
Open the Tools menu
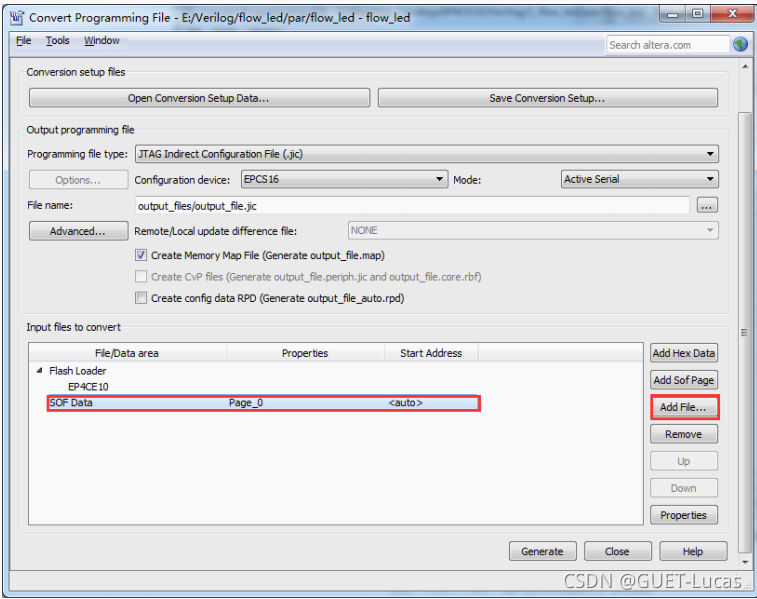point(57,41)
